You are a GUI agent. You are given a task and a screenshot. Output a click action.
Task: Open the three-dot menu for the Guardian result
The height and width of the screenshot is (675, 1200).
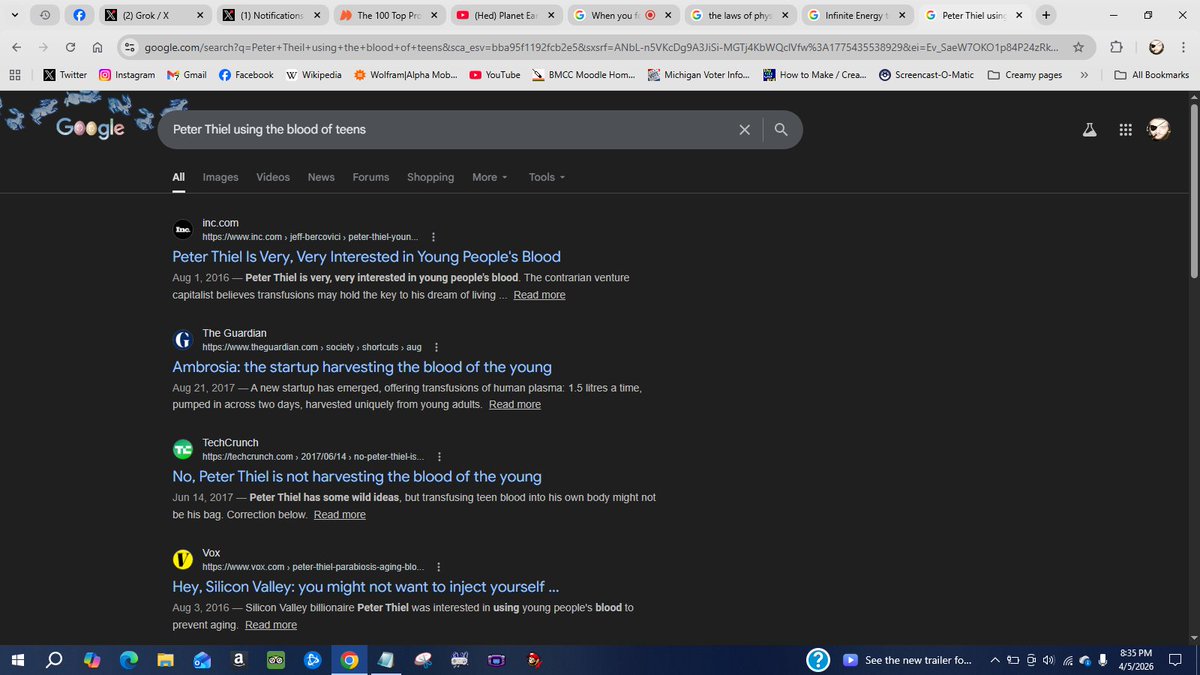[x=436, y=347]
